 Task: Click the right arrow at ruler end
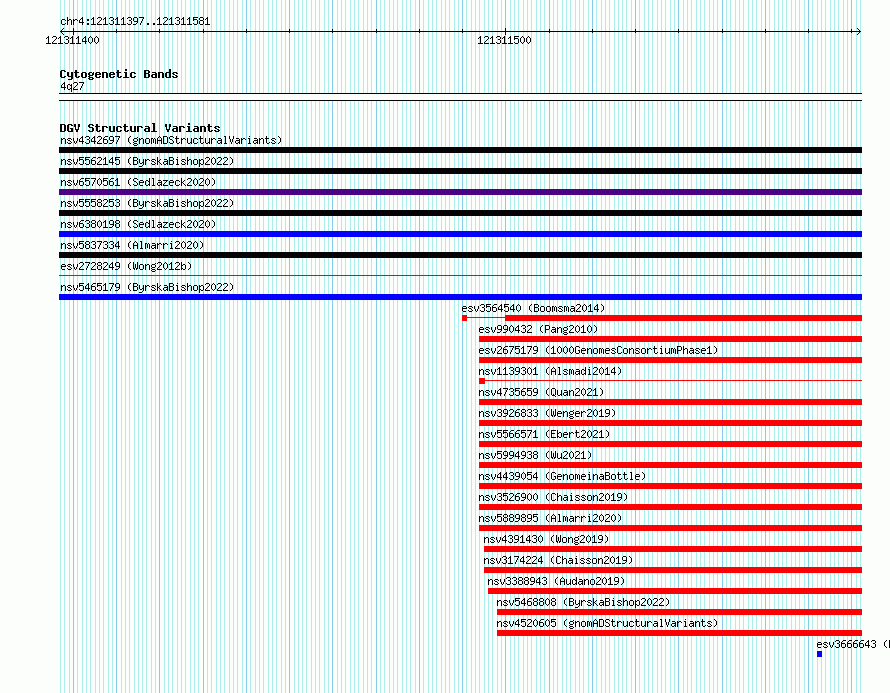(858, 31)
